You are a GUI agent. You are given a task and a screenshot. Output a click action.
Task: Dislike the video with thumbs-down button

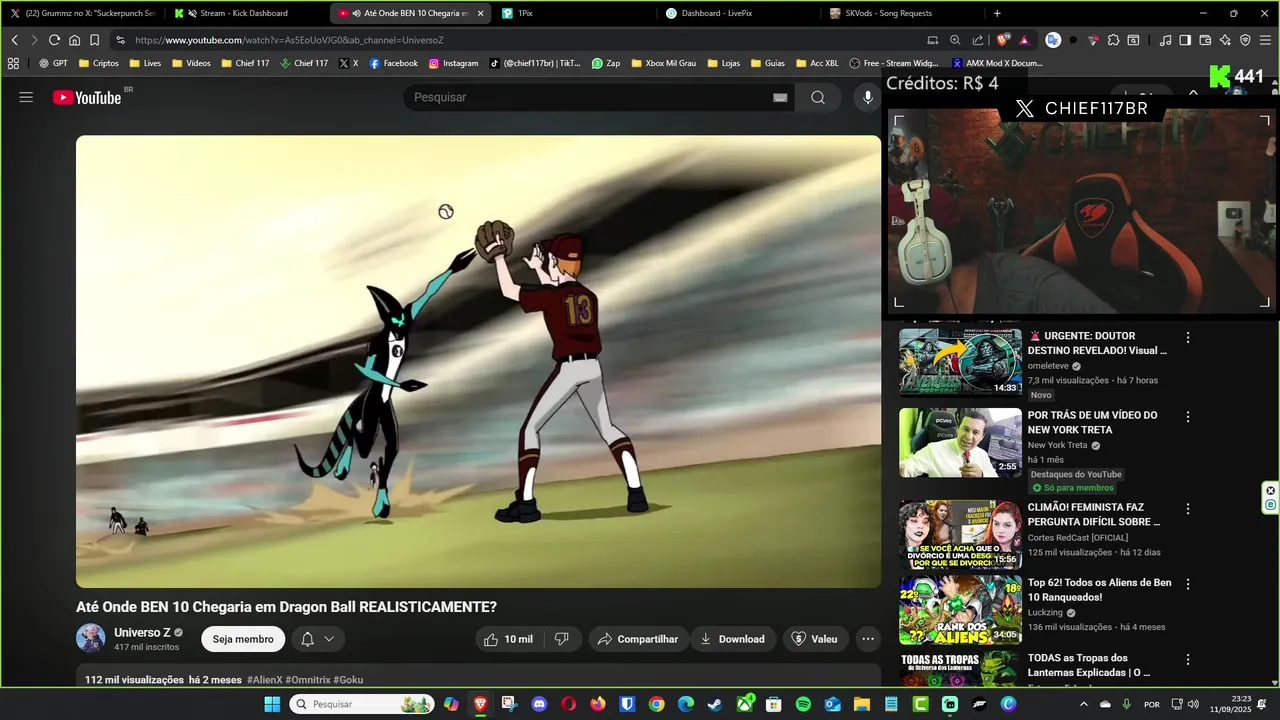point(563,639)
